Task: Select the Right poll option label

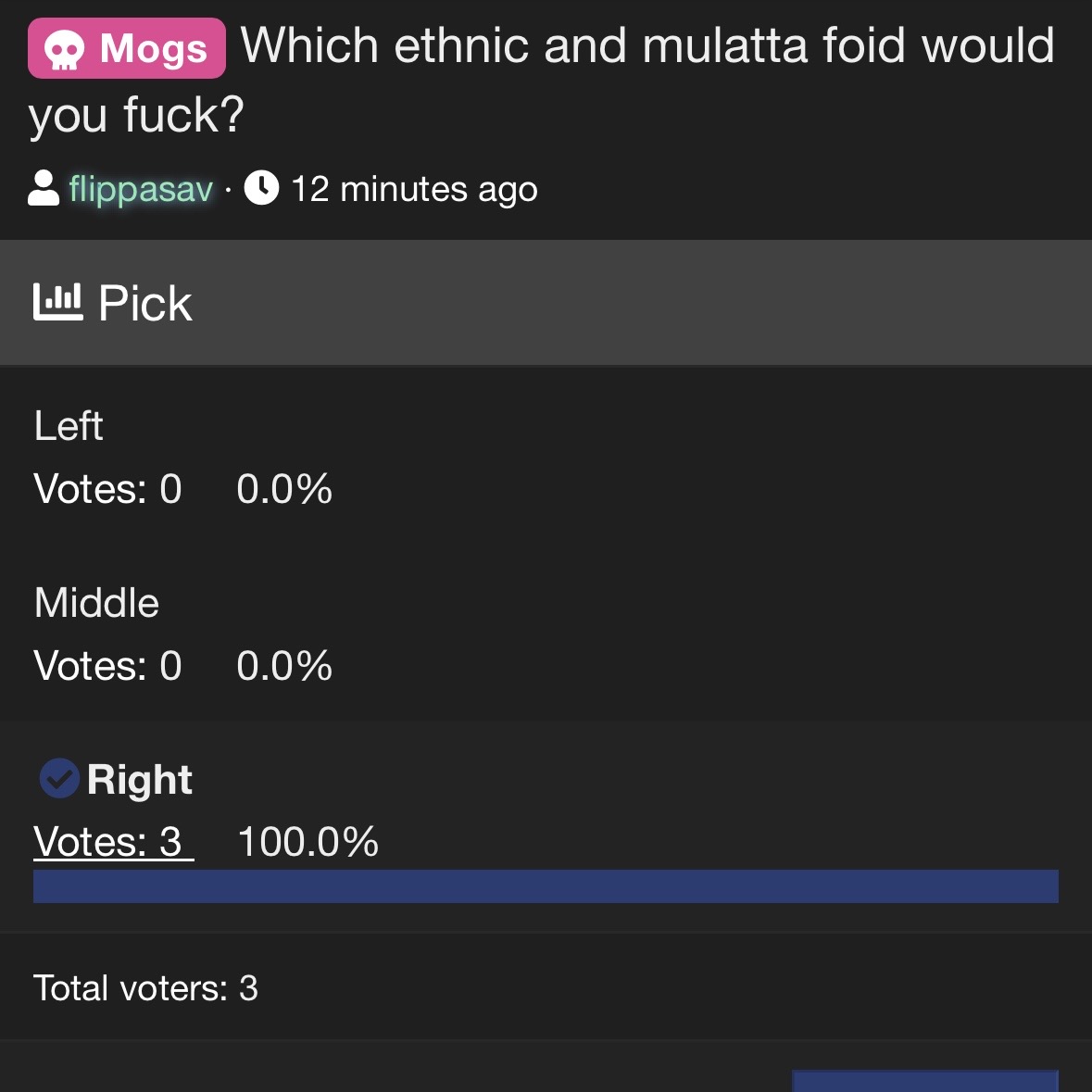Action: click(139, 780)
